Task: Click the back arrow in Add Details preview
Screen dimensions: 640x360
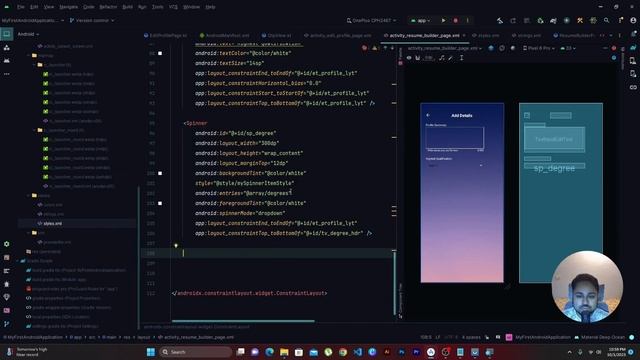Action: click(x=428, y=116)
